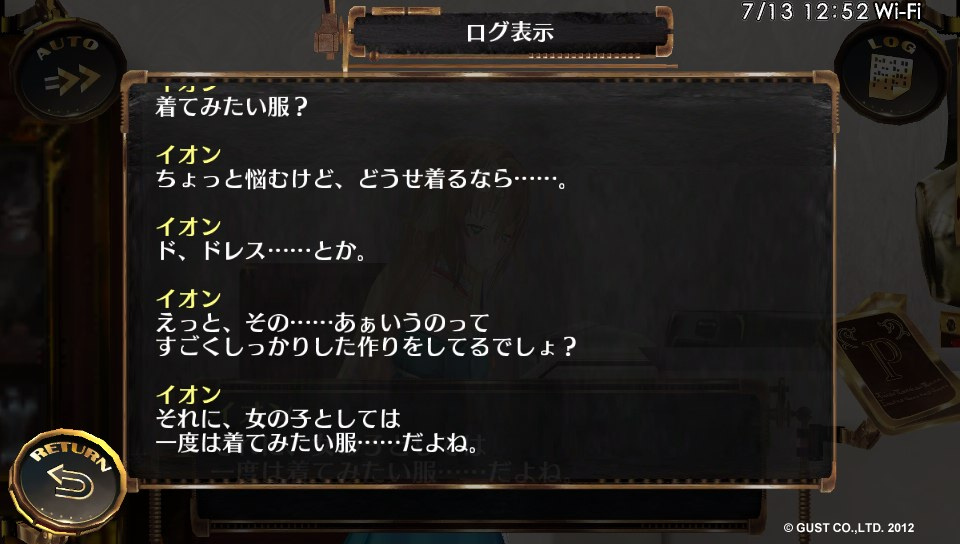
Task: Click the first speaker name イオン in yellow
Action: tap(188, 155)
